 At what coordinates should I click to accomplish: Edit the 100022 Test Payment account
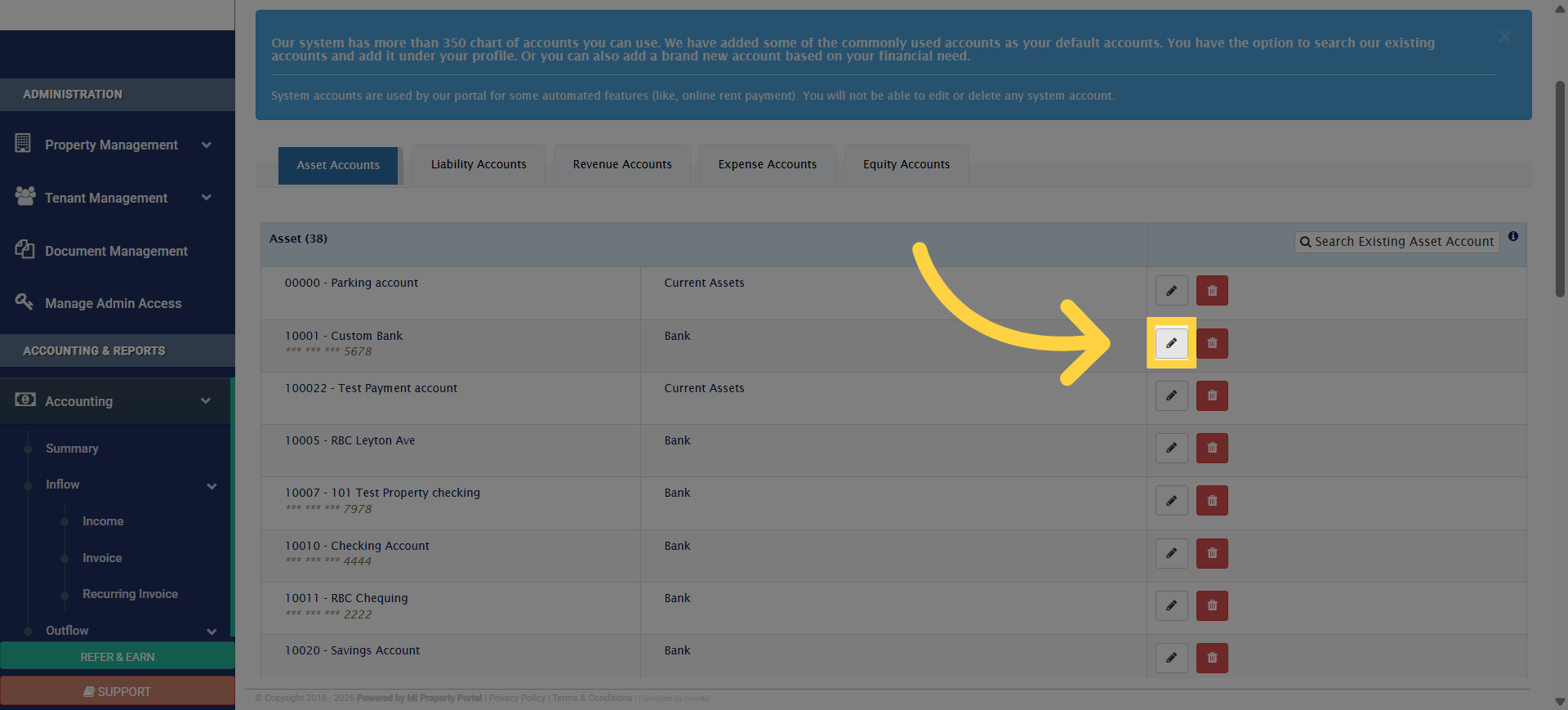coord(1171,395)
